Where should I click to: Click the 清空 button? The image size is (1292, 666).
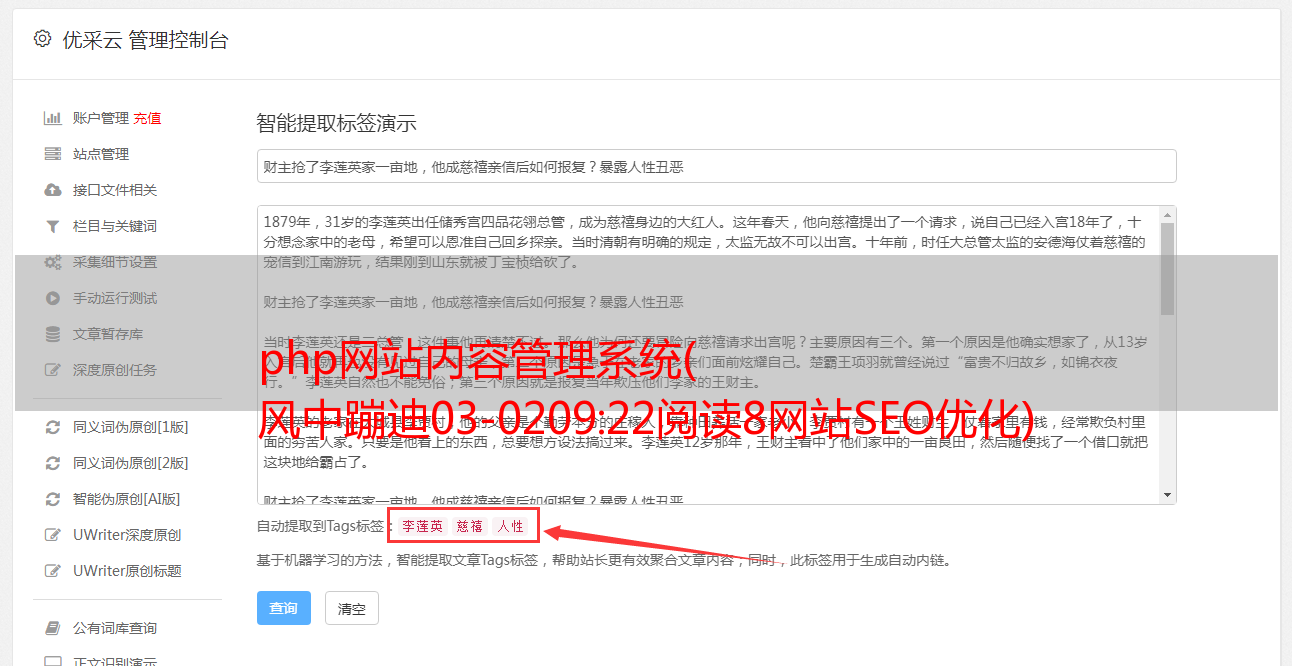point(352,608)
